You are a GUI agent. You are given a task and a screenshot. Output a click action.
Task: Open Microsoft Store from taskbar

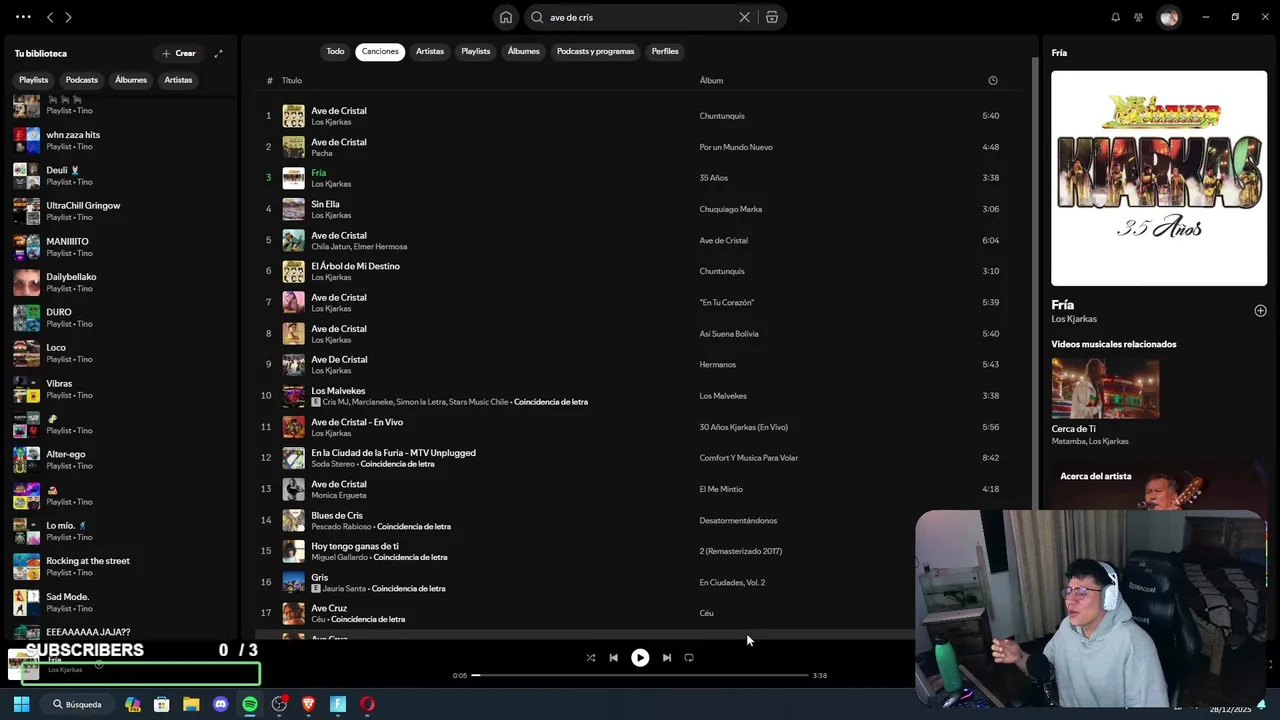[x=161, y=704]
